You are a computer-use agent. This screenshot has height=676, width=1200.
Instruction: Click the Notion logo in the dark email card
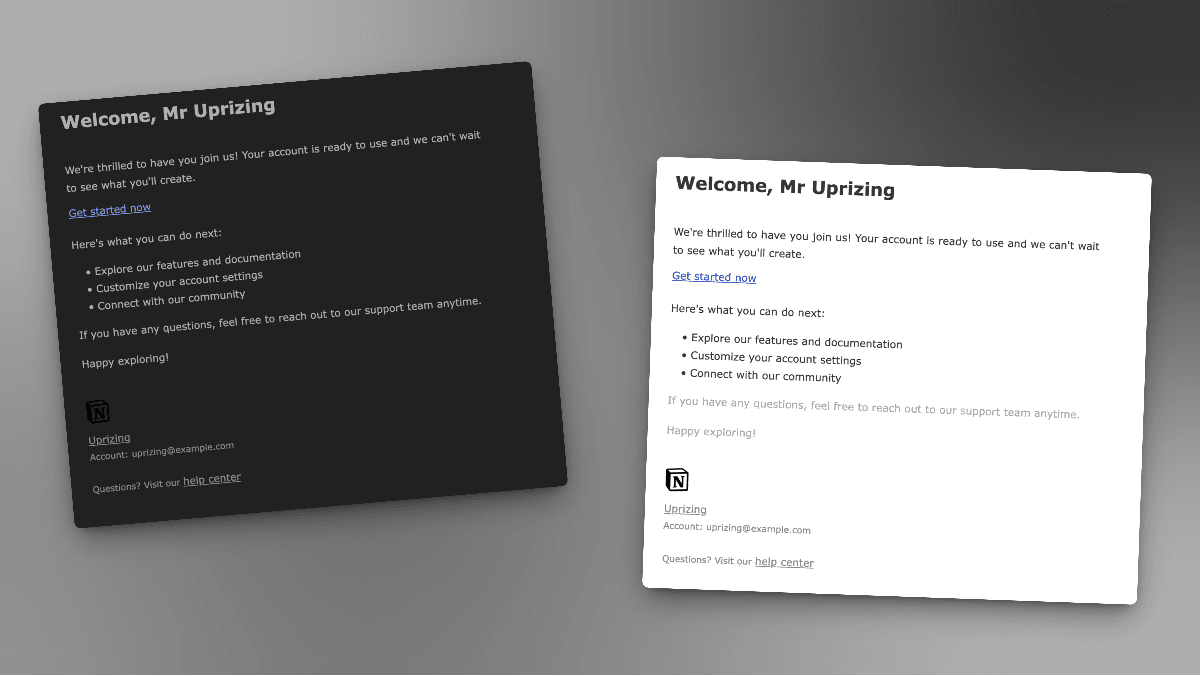(x=98, y=411)
